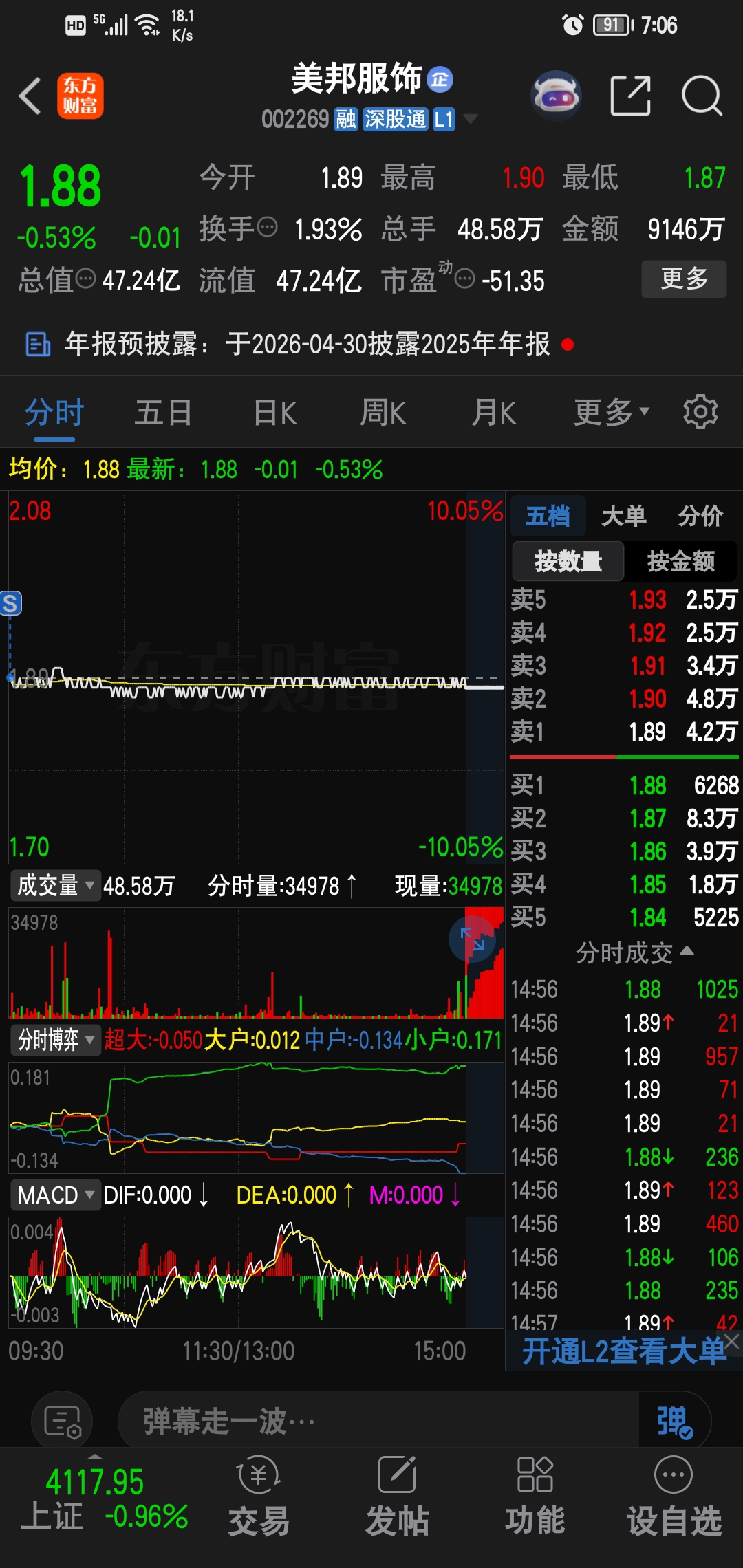Screen dimensions: 743x1568
Task: Close the L2 promotion banner X
Action: [732, 1341]
